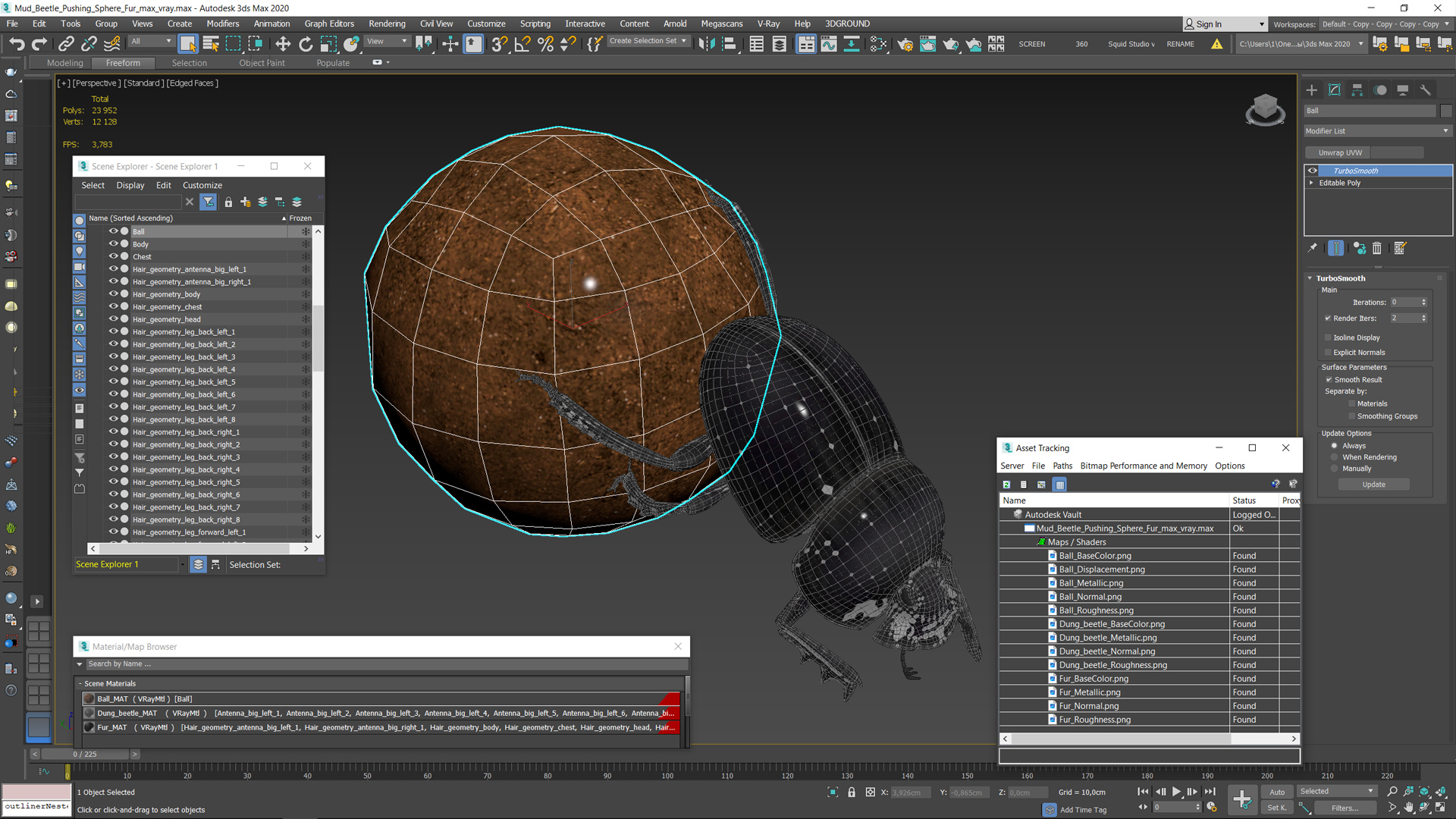Click the Undo arrow icon
Viewport: 1456px width, 819px height.
tap(17, 44)
